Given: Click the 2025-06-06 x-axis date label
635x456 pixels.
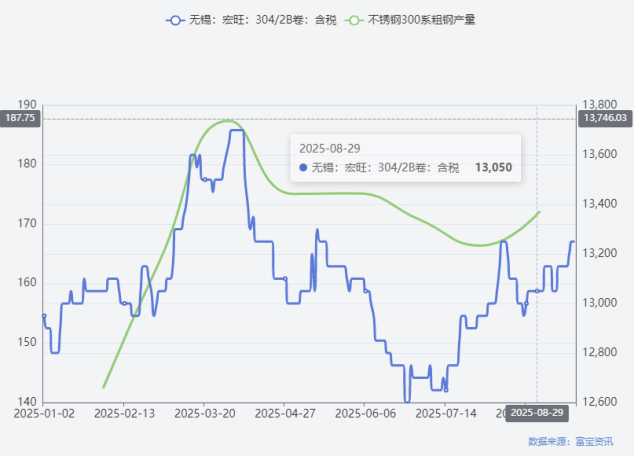Looking at the screenshot, I should click(x=365, y=413).
